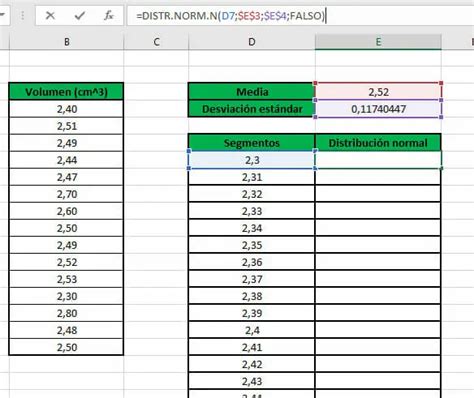The height and width of the screenshot is (398, 474).
Task: Select Segmentos cell 2,39
Action: point(252,313)
